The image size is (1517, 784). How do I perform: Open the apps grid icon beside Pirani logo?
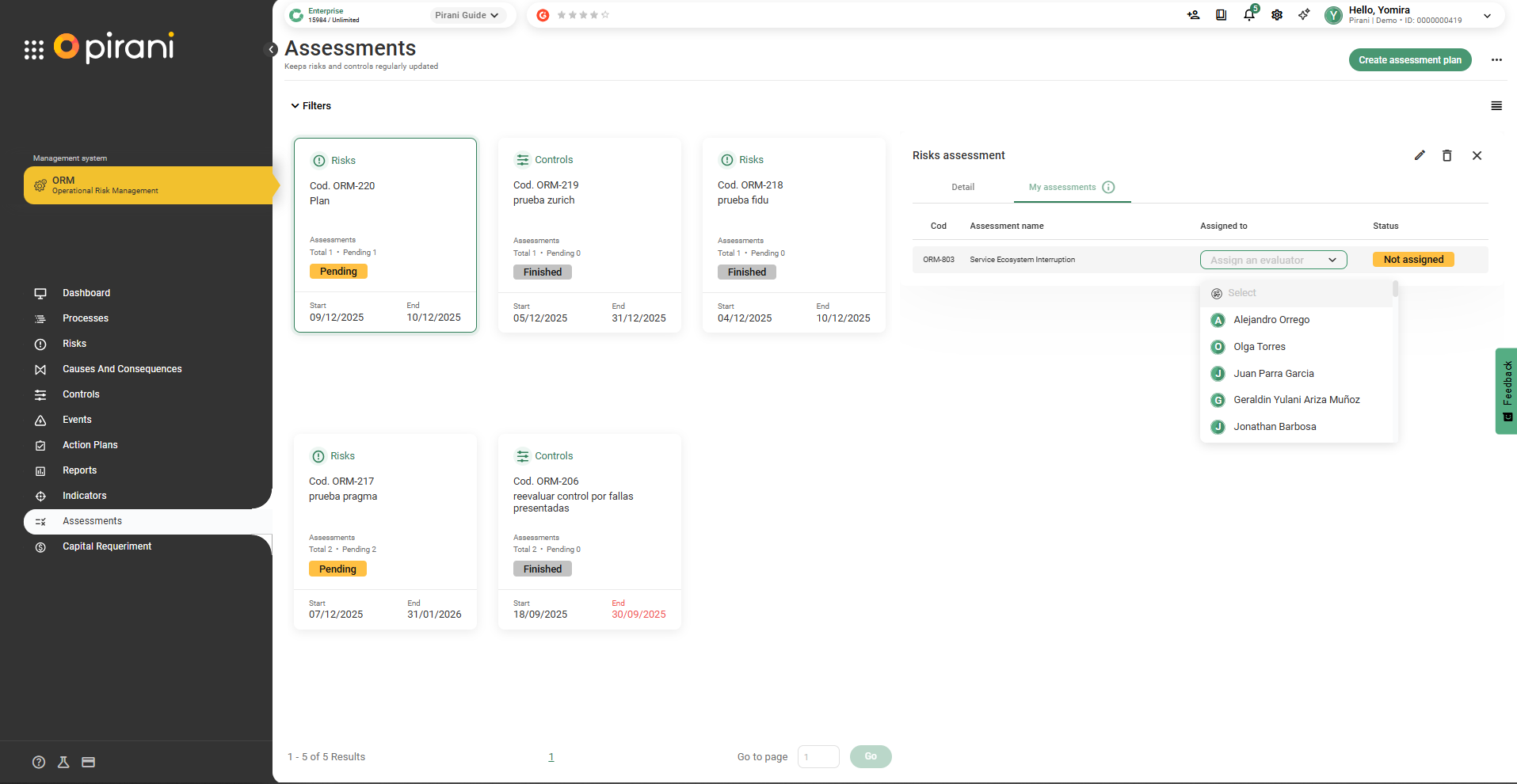(x=34, y=50)
